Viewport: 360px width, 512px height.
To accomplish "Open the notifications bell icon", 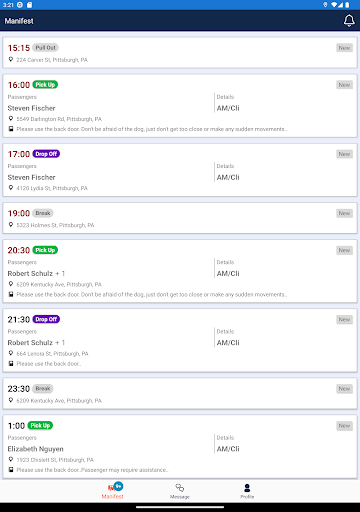I will [x=349, y=21].
